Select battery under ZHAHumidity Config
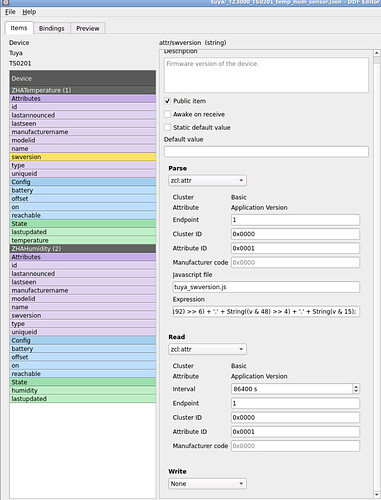The height and width of the screenshot is (500, 381). (83, 349)
